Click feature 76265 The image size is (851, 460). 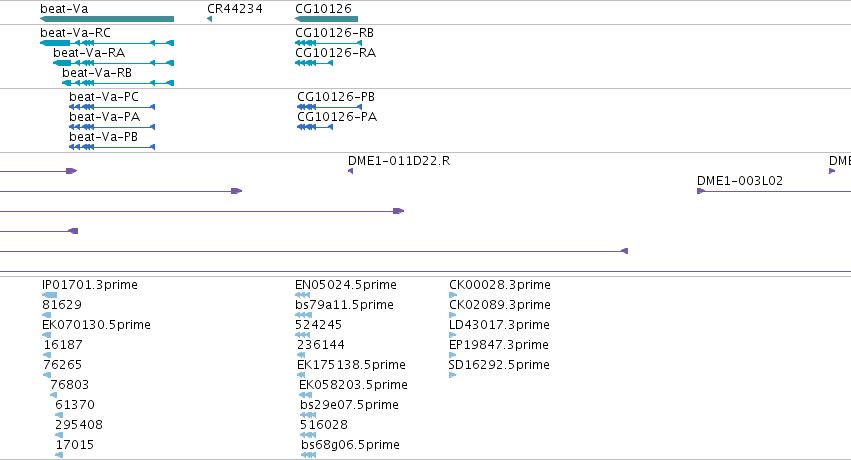point(62,365)
